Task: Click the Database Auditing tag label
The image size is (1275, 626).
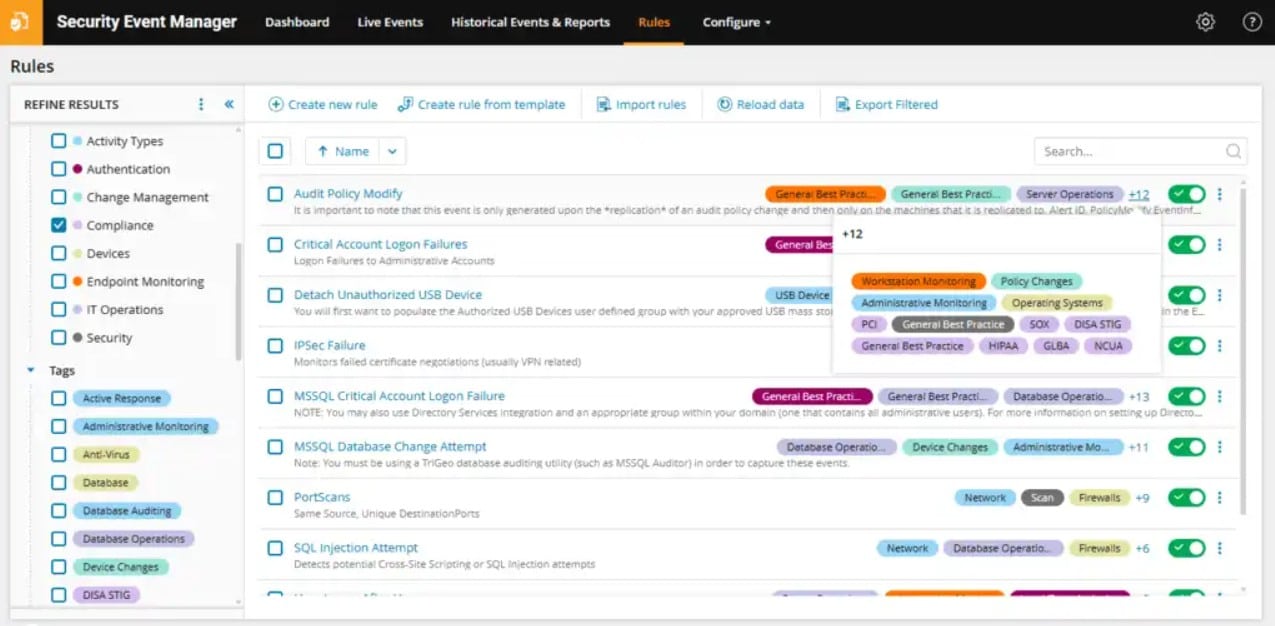Action: [x=126, y=511]
